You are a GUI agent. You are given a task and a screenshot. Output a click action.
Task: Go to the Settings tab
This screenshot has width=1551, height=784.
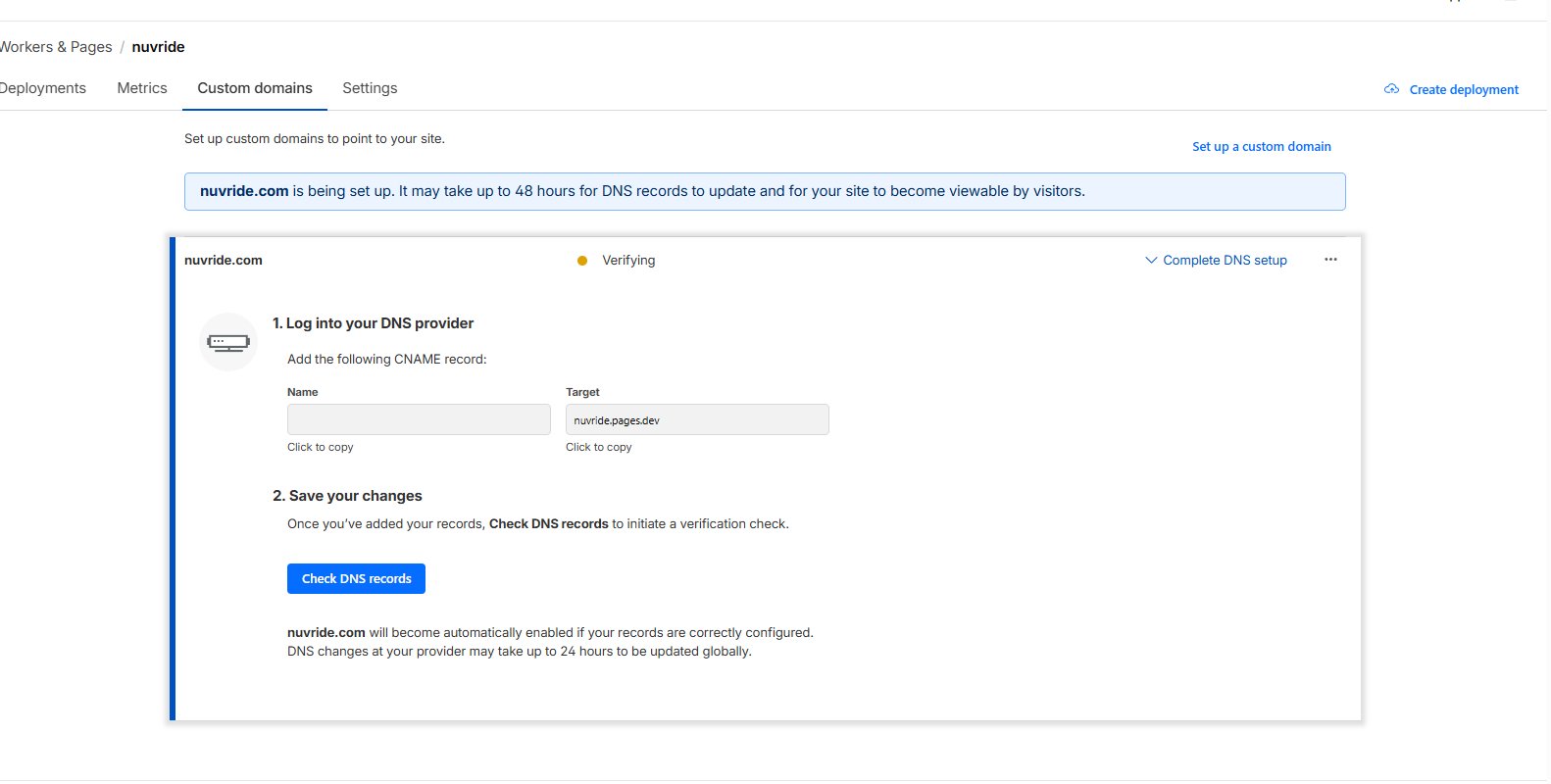(x=370, y=88)
